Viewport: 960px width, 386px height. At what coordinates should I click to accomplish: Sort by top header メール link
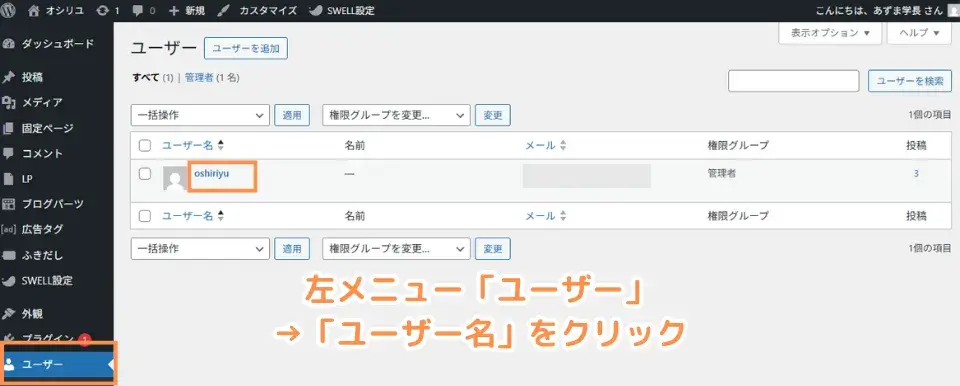point(541,146)
